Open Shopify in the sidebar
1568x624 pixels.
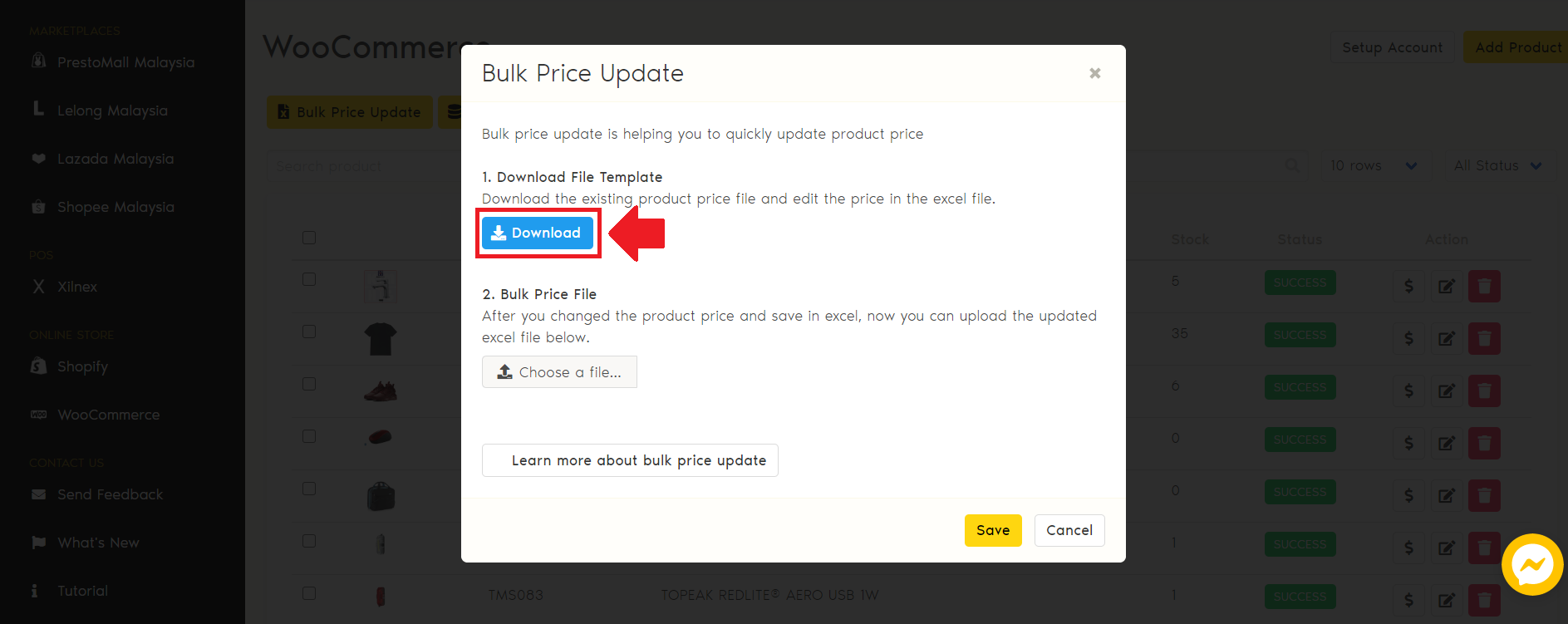pos(82,366)
